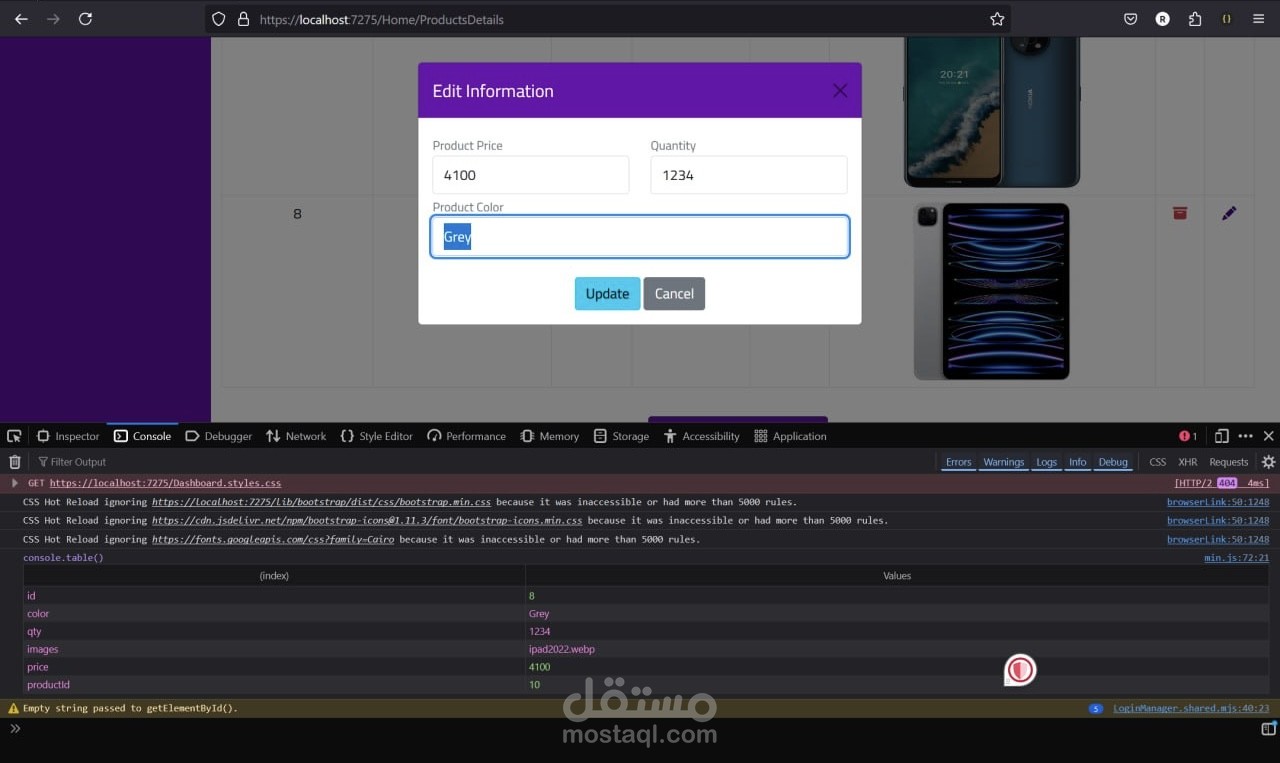Open the min.js:72:21 source link
Image resolution: width=1280 pixels, height=763 pixels.
(1236, 558)
